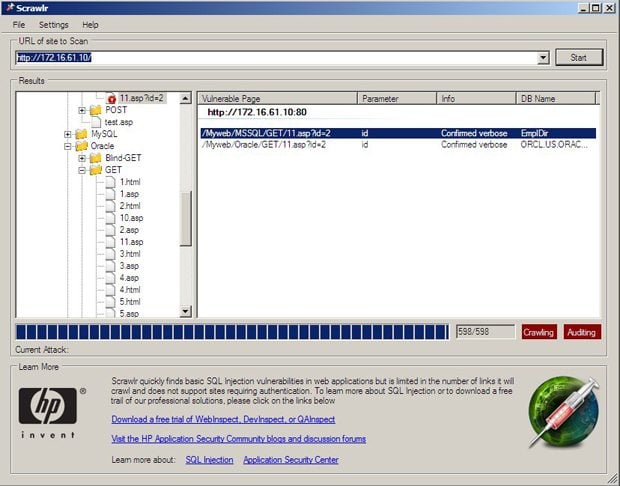620x486 pixels.
Task: Open the Help menu
Action: point(90,24)
